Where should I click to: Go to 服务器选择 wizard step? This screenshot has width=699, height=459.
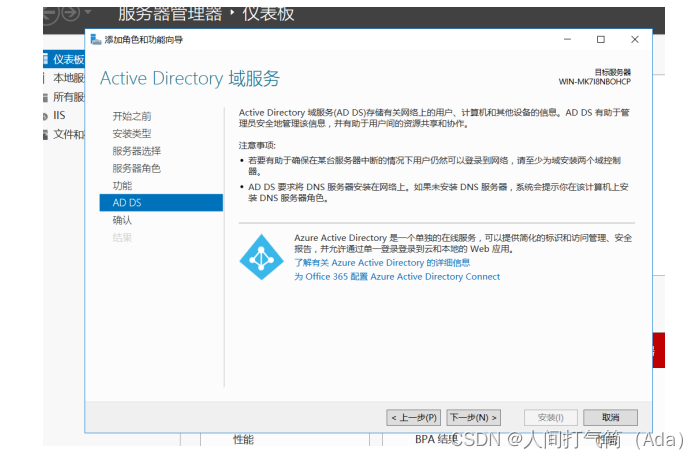pyautogui.click(x=136, y=151)
